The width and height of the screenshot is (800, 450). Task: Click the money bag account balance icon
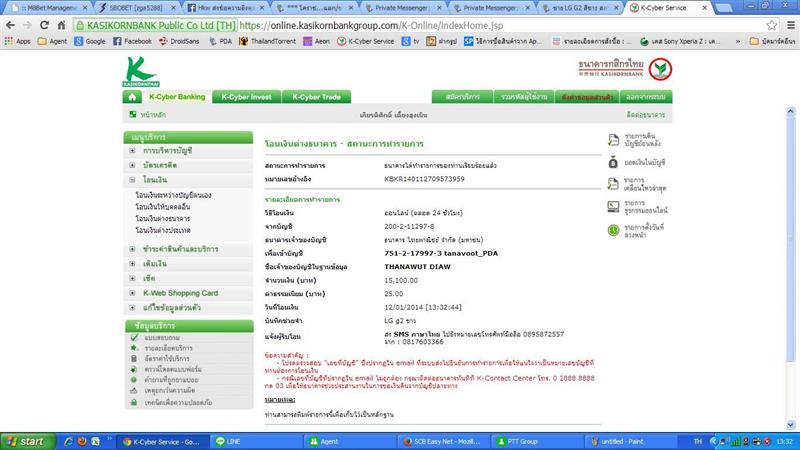tap(613, 162)
